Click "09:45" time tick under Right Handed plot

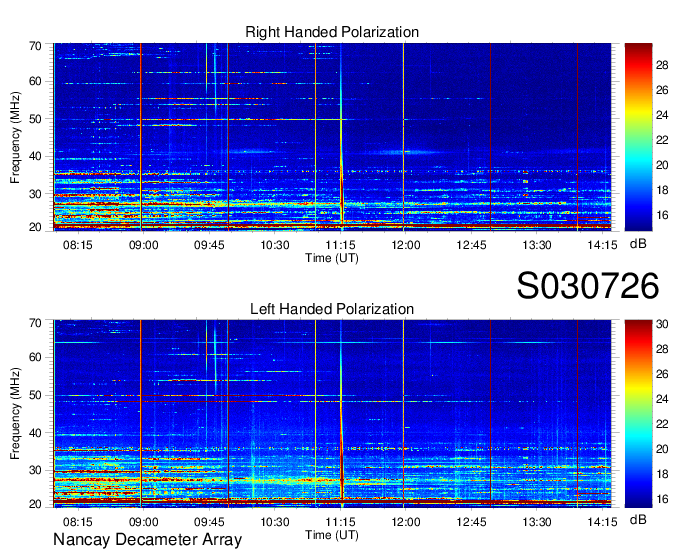point(209,245)
